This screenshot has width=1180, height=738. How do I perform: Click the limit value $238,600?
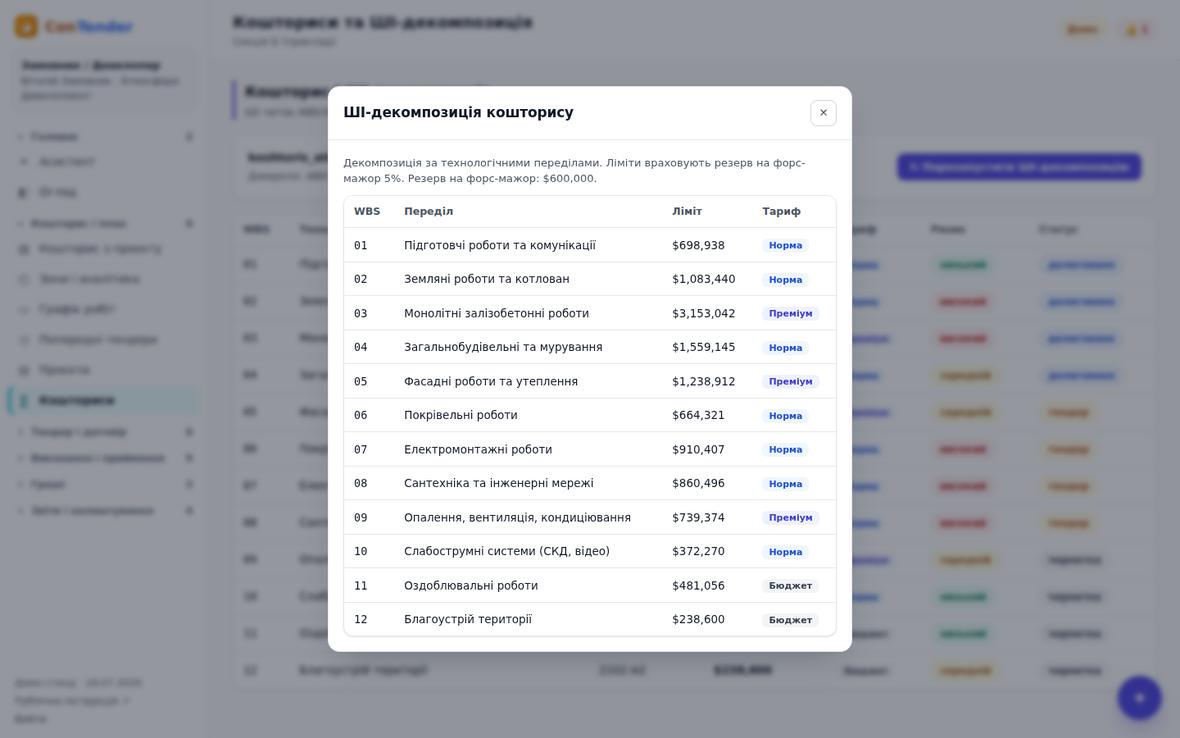pos(698,619)
